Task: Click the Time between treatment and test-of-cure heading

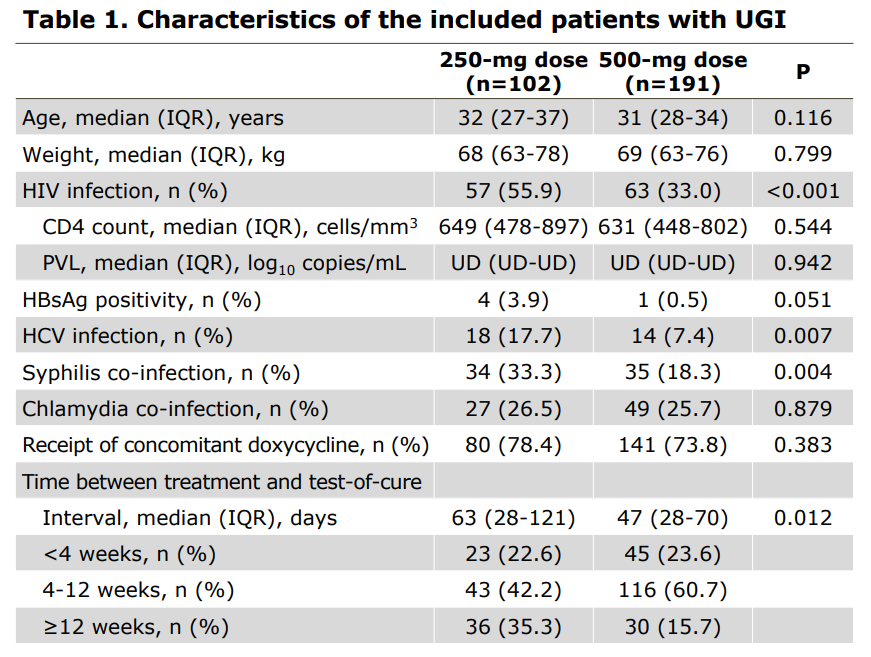Action: 222,482
